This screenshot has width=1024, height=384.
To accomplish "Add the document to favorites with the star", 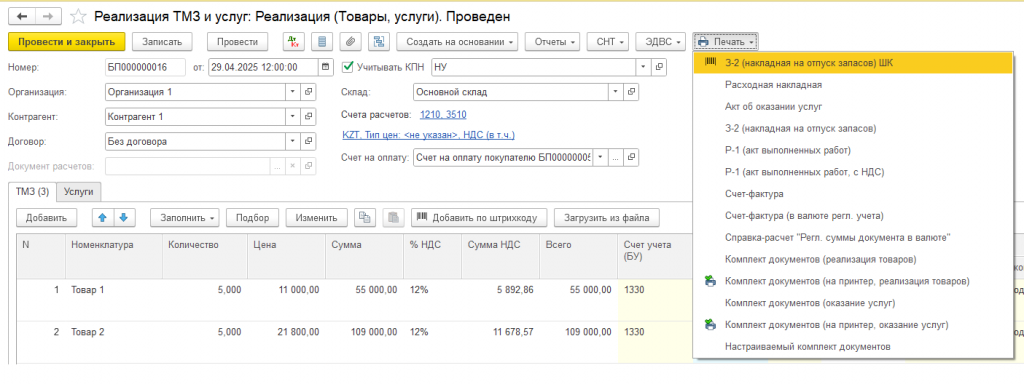I will click(78, 16).
